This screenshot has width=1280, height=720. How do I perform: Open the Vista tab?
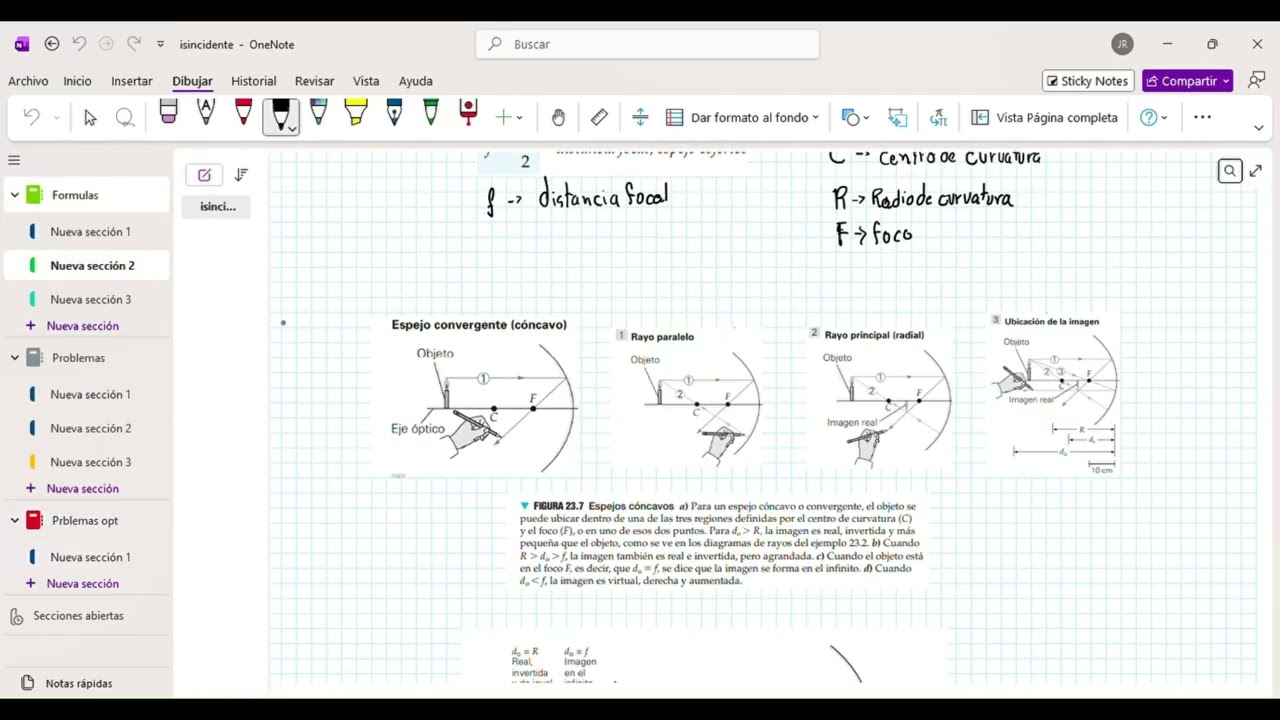(x=366, y=81)
